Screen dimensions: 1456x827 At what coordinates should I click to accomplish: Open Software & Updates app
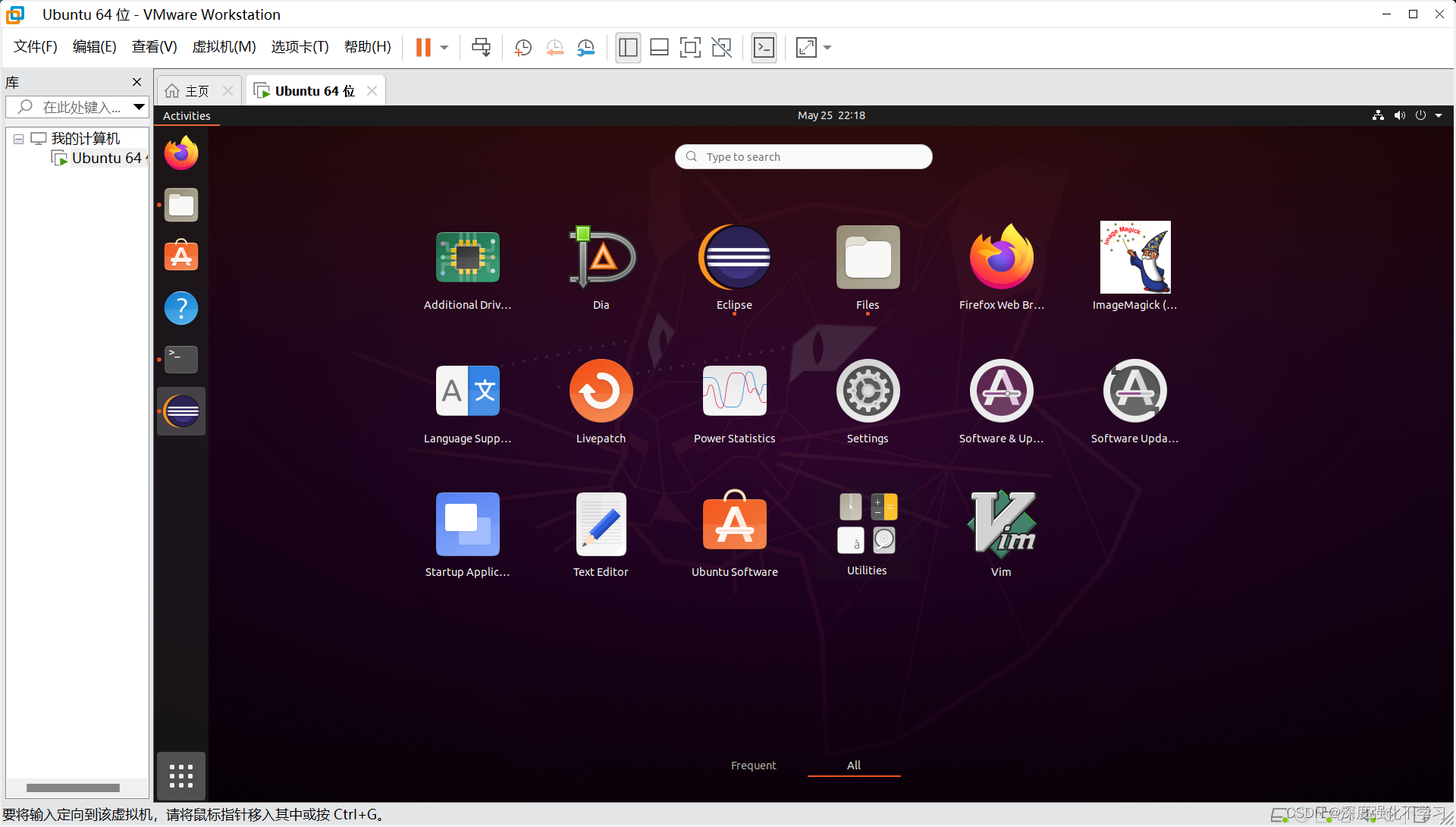1001,402
